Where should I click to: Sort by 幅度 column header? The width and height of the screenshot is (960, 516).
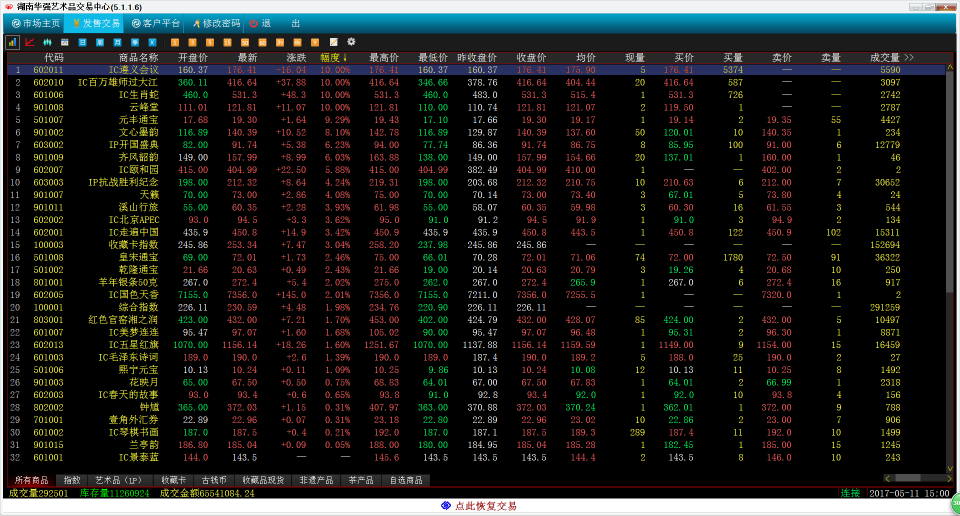click(x=333, y=58)
